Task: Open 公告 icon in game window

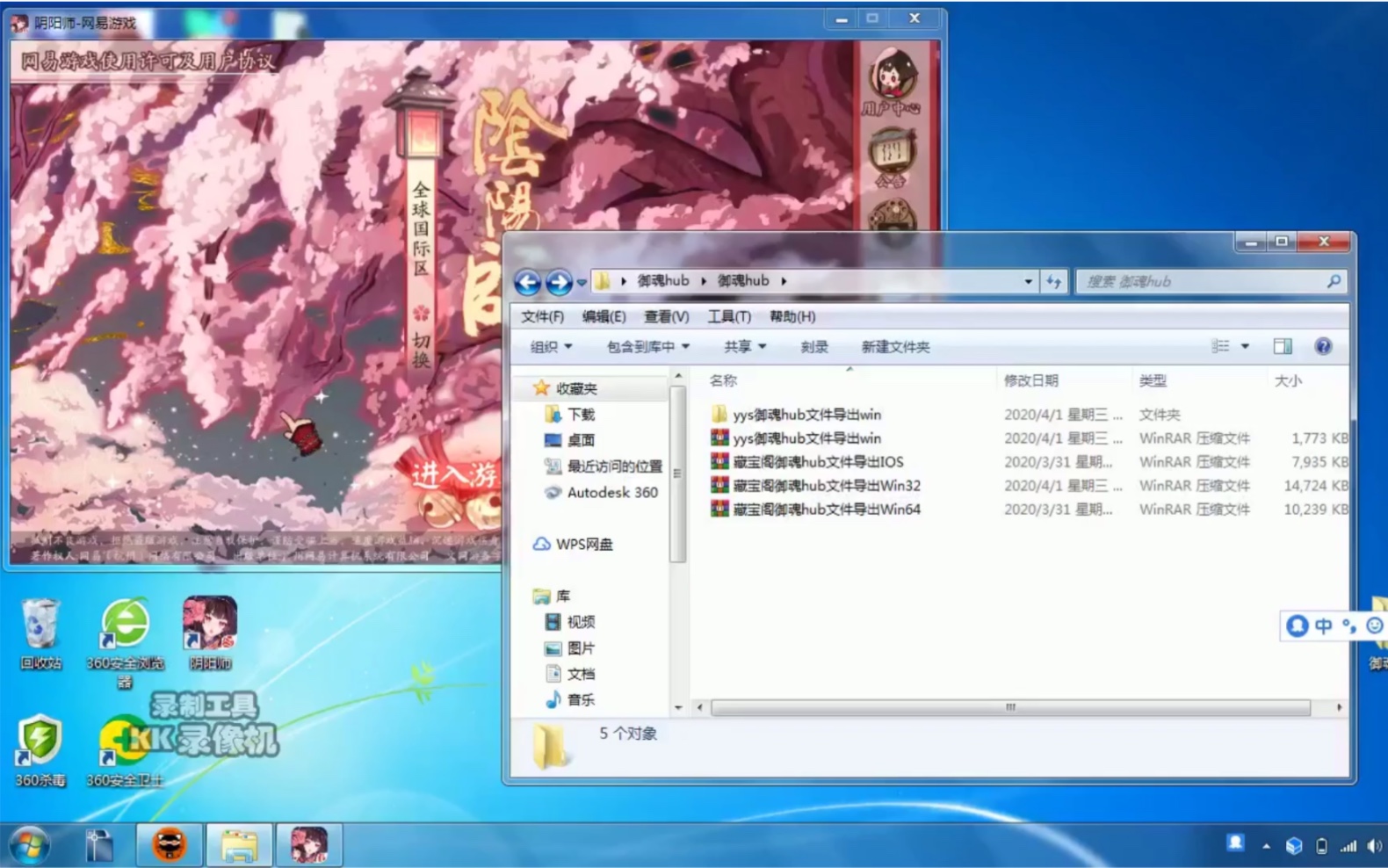Action: (x=892, y=158)
